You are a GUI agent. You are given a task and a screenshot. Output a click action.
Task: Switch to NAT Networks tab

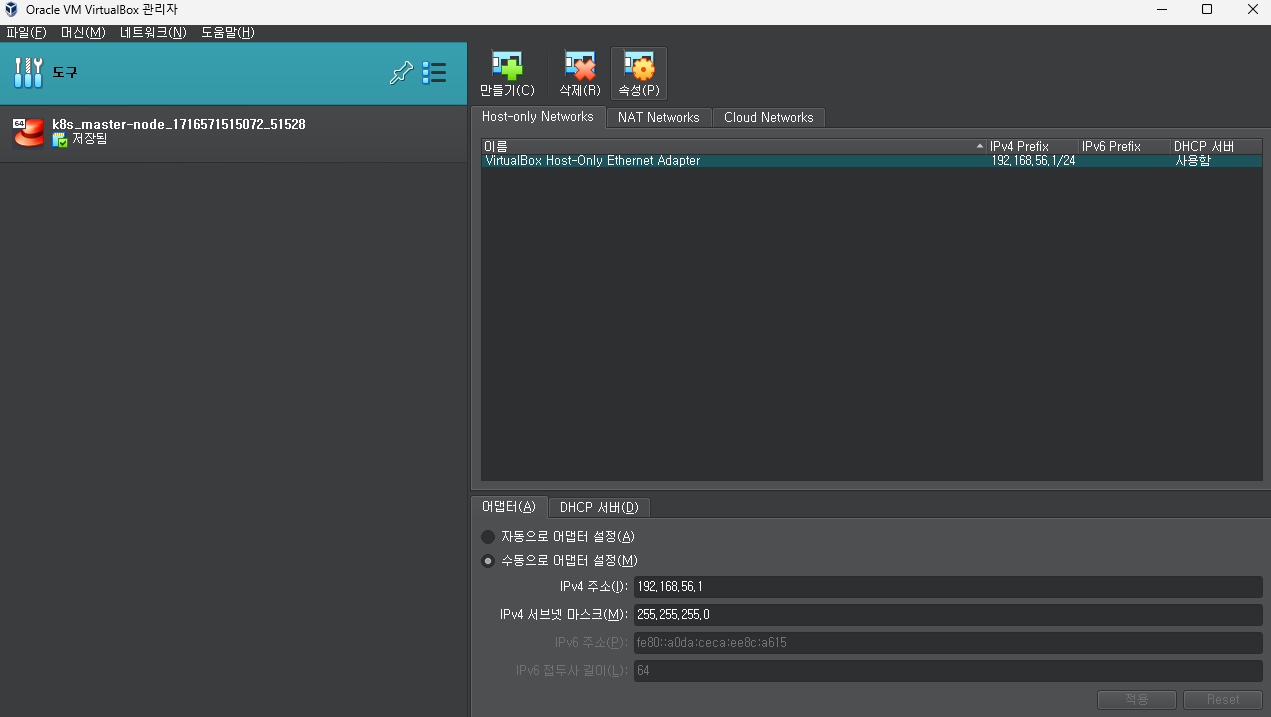(x=659, y=118)
